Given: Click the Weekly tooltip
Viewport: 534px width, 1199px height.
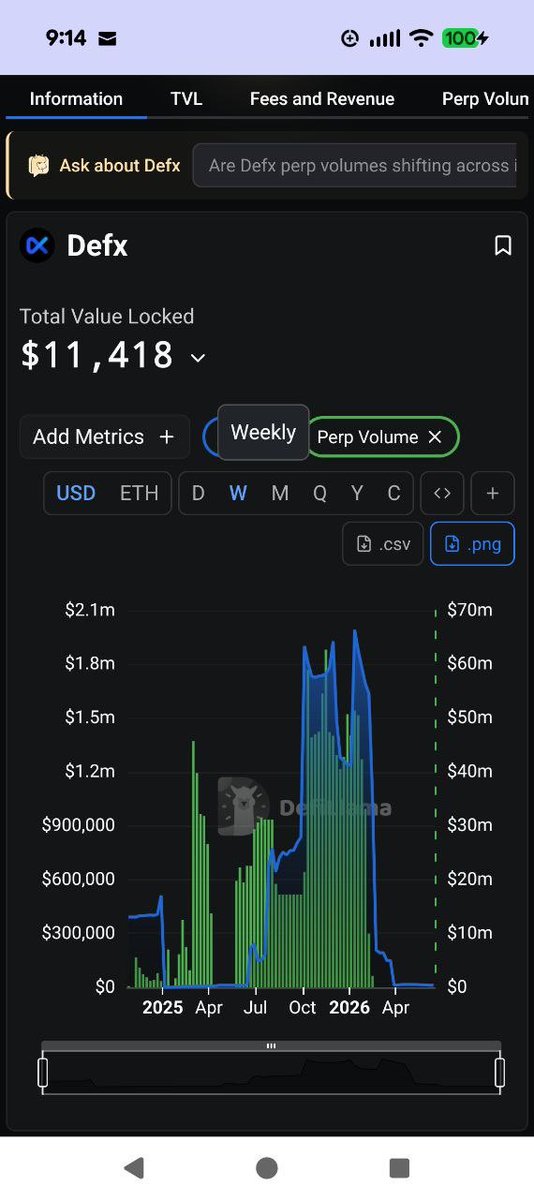Looking at the screenshot, I should click(263, 432).
